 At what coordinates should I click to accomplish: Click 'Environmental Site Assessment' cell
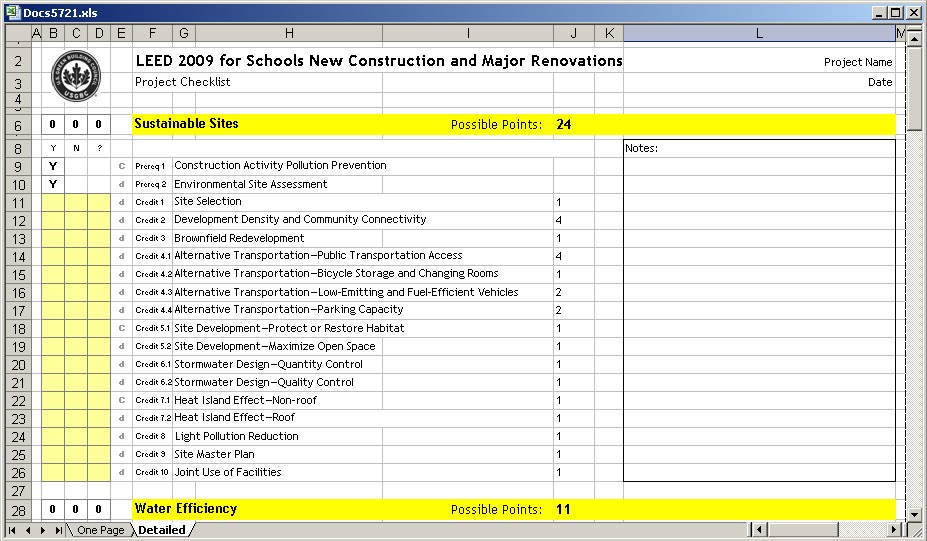point(250,184)
